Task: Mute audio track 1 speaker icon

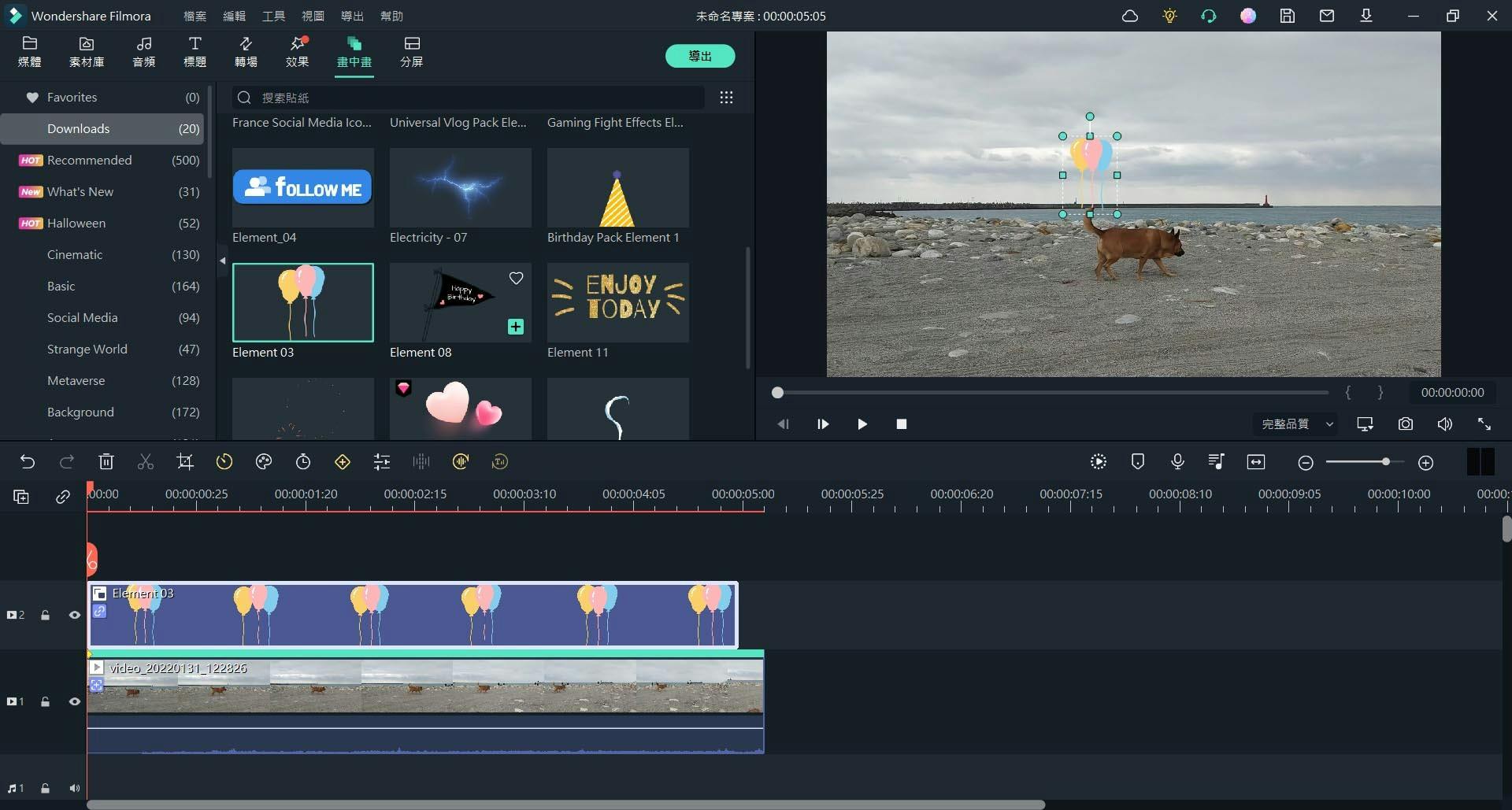Action: click(75, 788)
